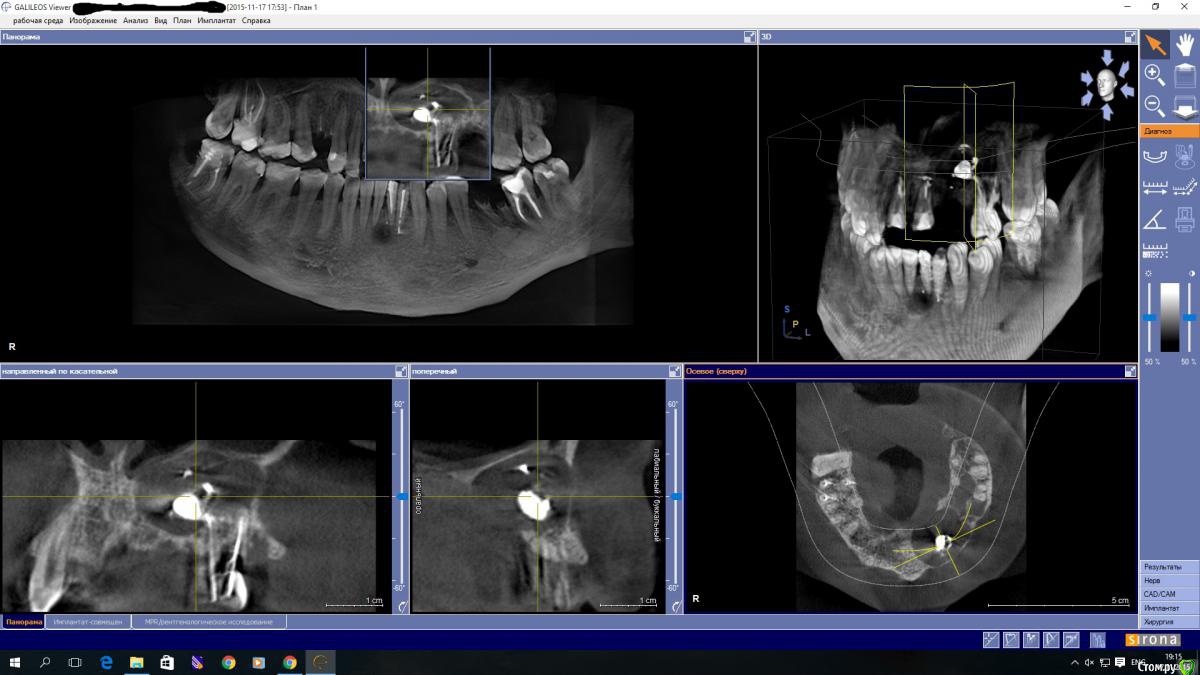Click the zoom out magnifier icon
This screenshot has height=675, width=1200.
click(1154, 105)
